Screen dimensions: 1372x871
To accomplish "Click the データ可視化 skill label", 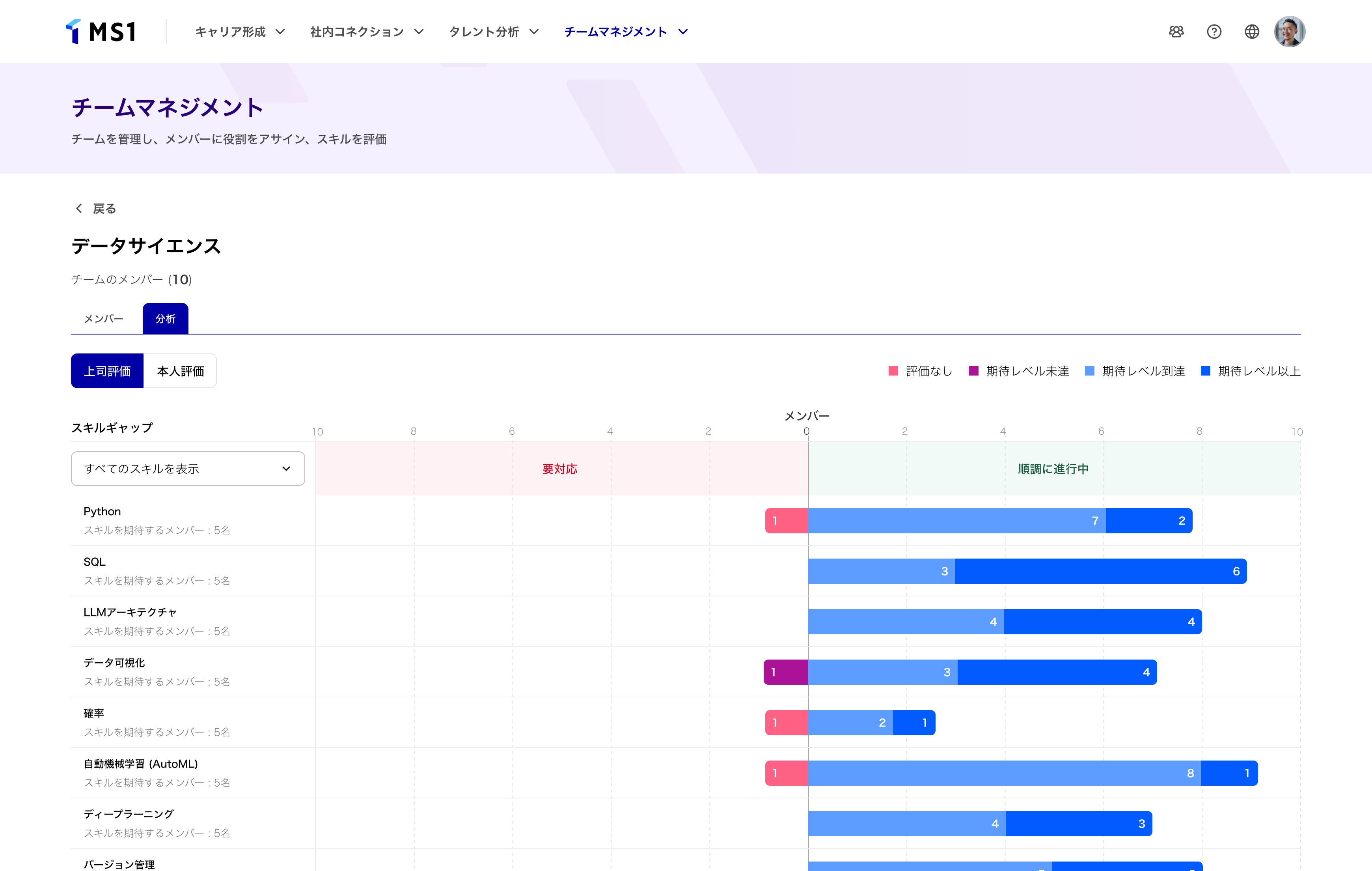I will 114,662.
